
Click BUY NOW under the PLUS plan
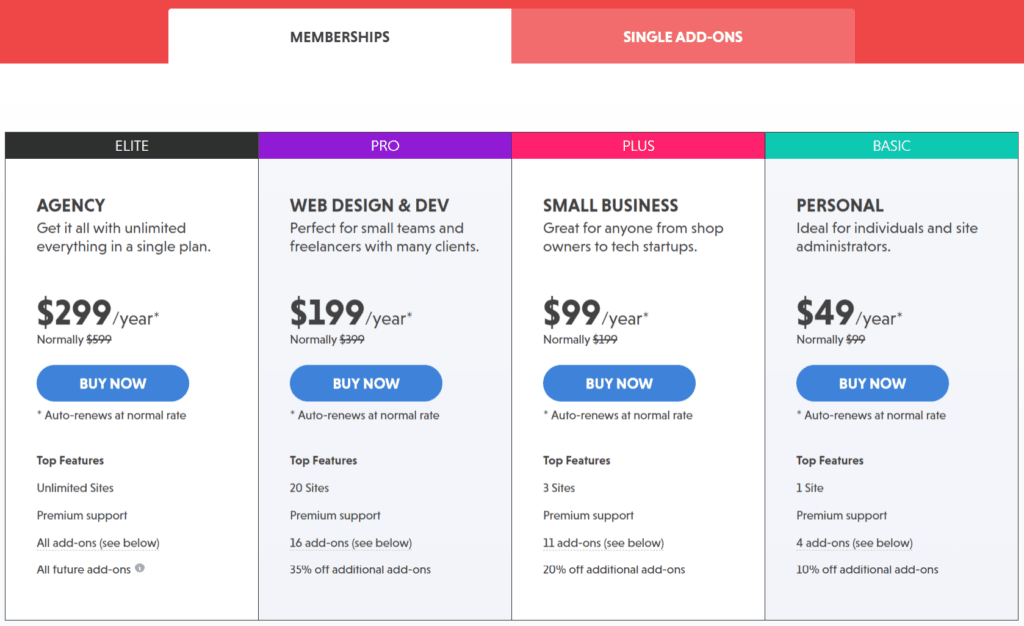[x=618, y=383]
